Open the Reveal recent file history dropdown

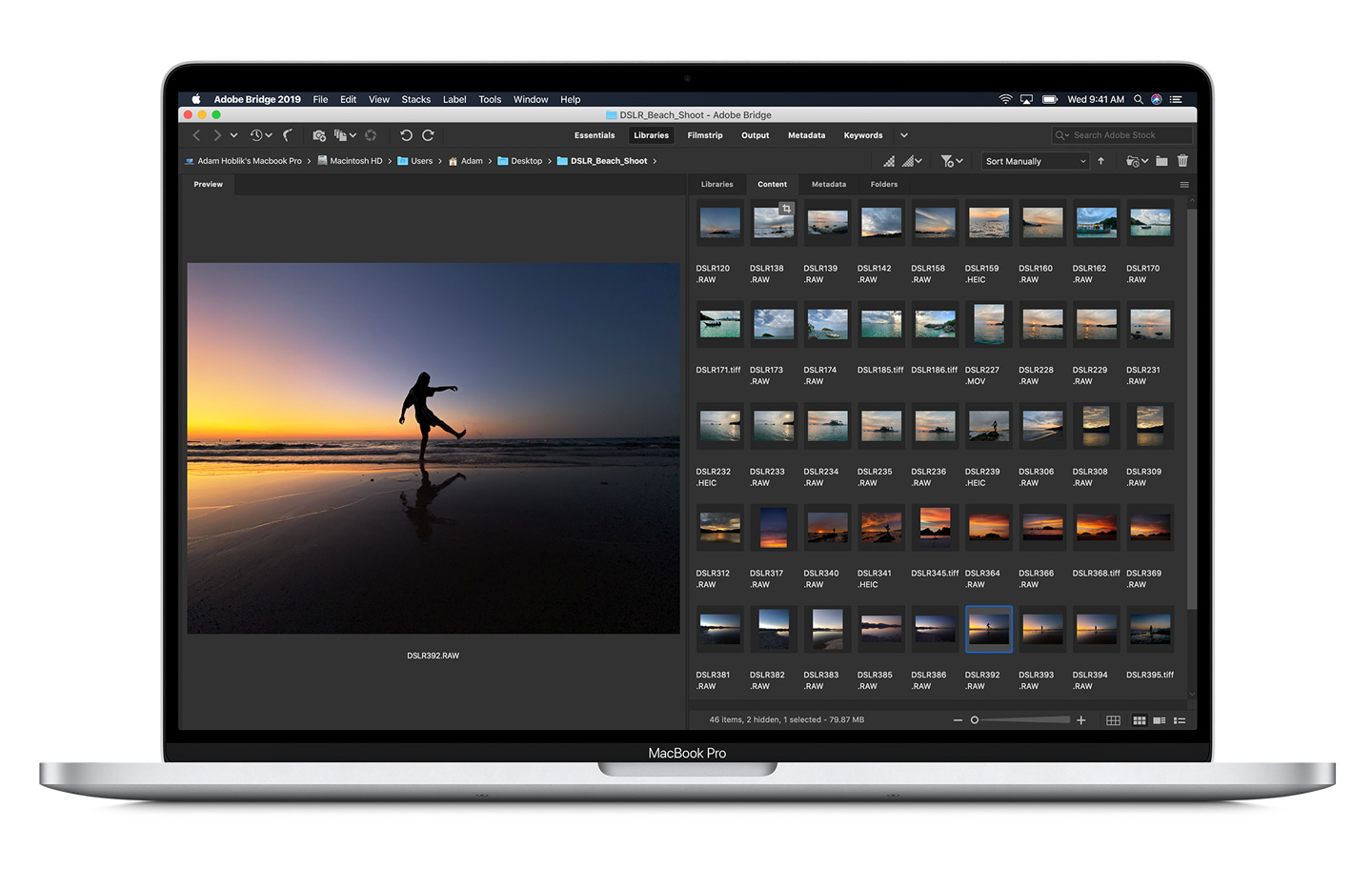(x=260, y=135)
